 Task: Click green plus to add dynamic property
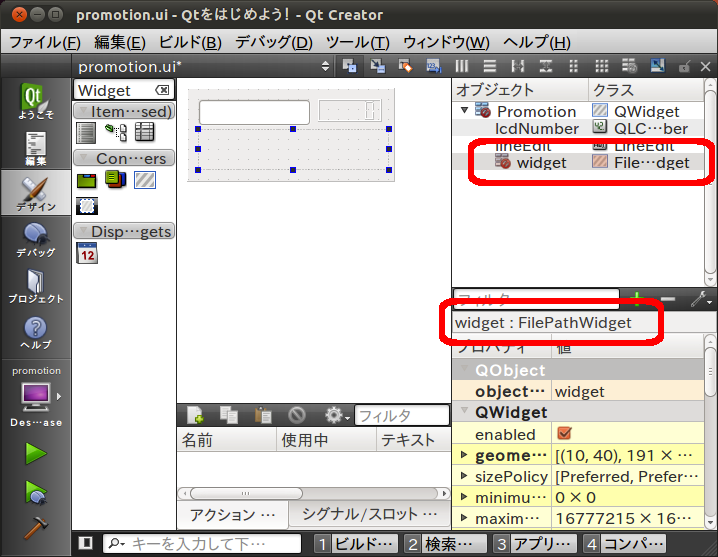coord(637,299)
